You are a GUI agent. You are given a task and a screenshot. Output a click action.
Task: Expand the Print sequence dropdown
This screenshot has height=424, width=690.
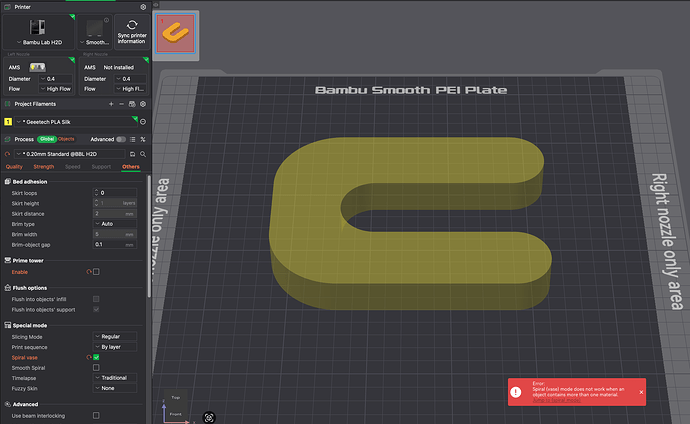pyautogui.click(x=116, y=346)
